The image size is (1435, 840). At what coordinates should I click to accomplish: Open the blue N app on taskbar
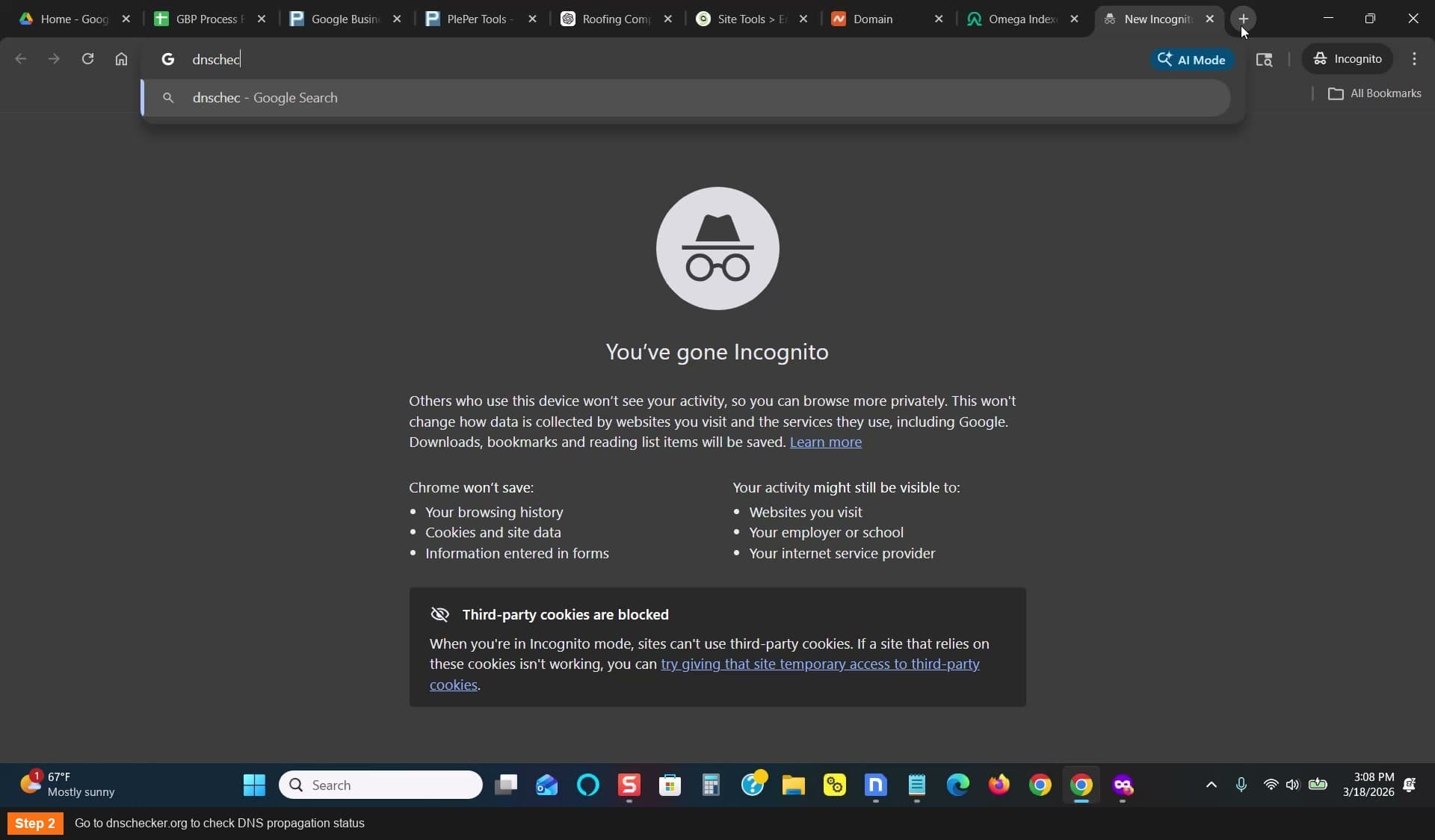tap(875, 785)
